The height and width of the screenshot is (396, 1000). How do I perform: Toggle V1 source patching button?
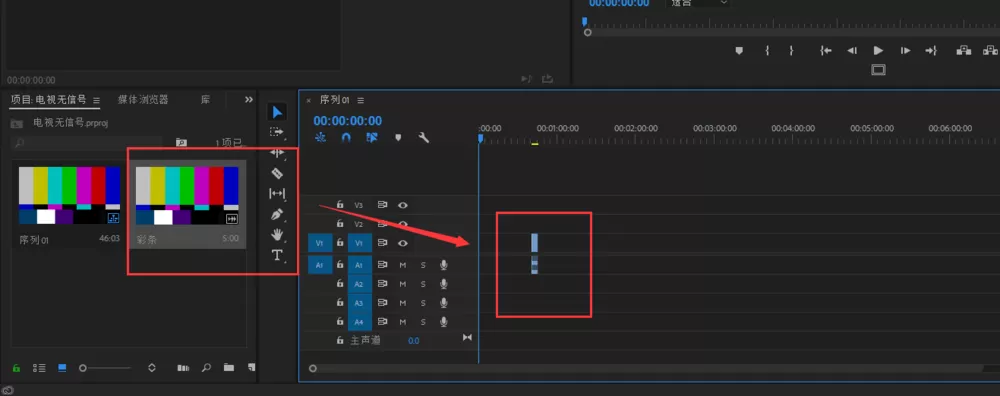[320, 243]
